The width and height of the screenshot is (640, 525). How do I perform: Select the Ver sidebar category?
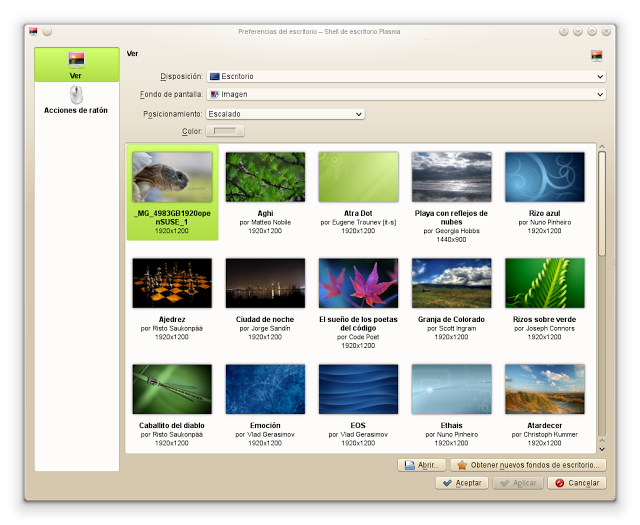coord(75,64)
